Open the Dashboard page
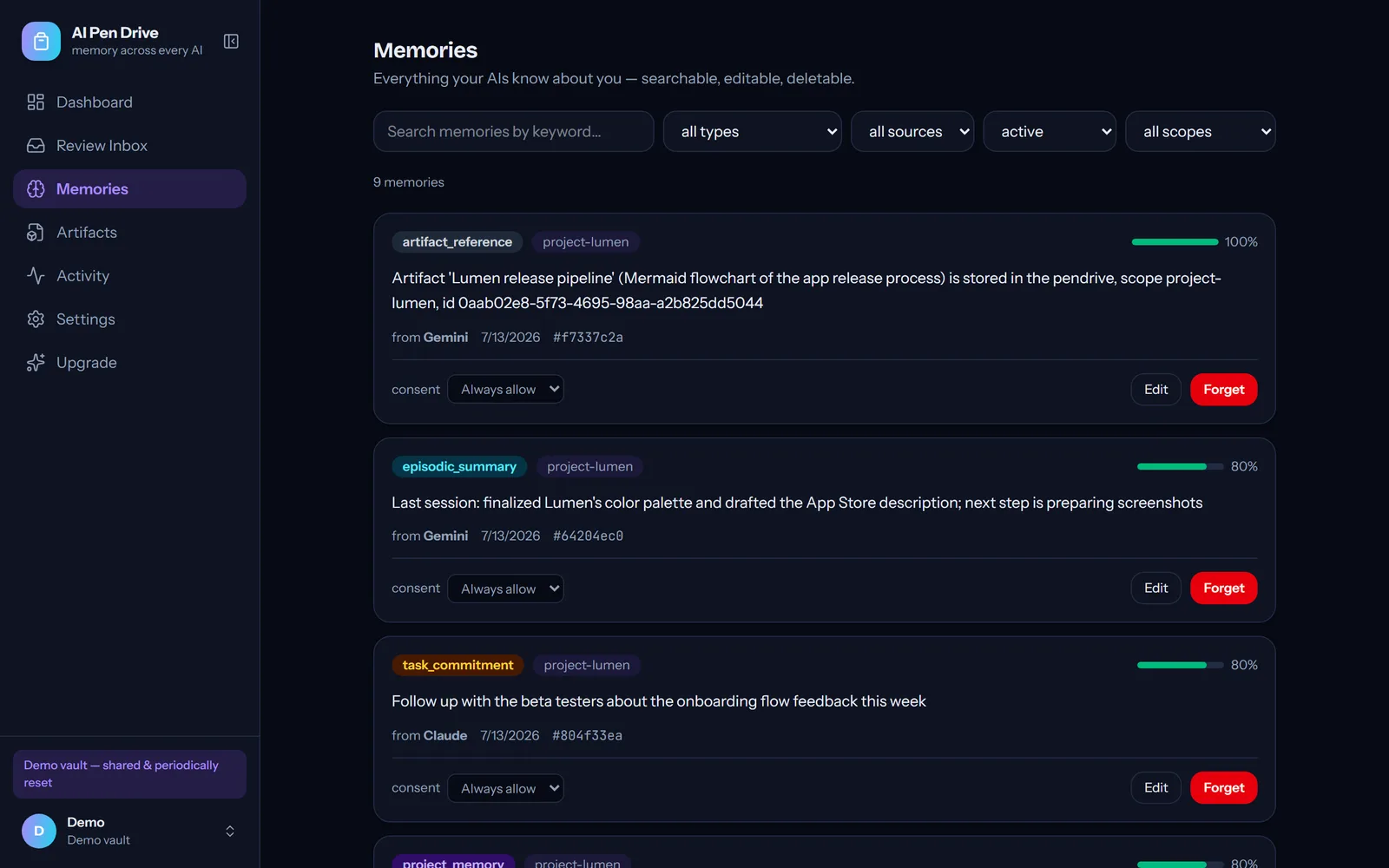 pos(129,102)
